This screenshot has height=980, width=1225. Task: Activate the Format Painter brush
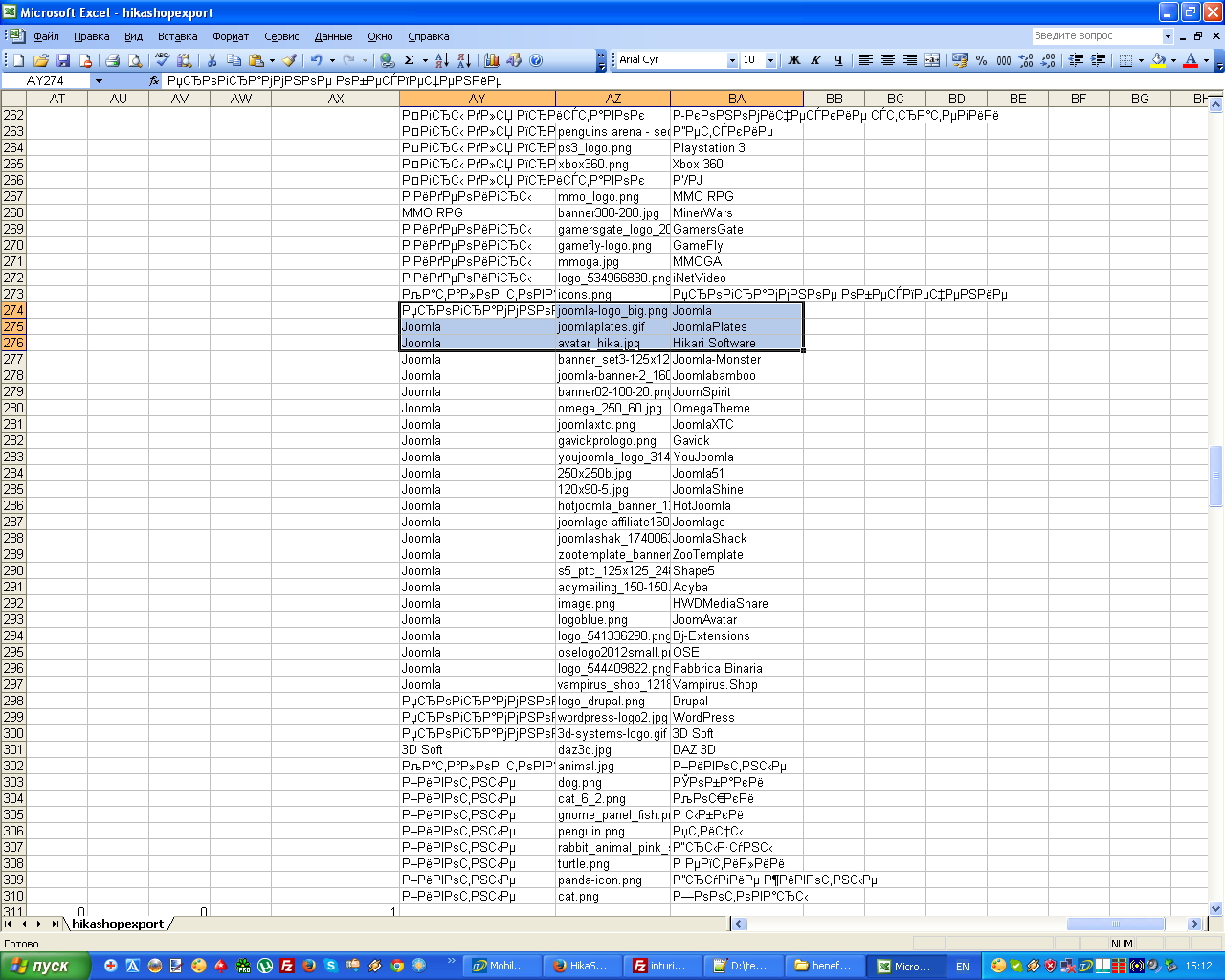(x=289, y=60)
